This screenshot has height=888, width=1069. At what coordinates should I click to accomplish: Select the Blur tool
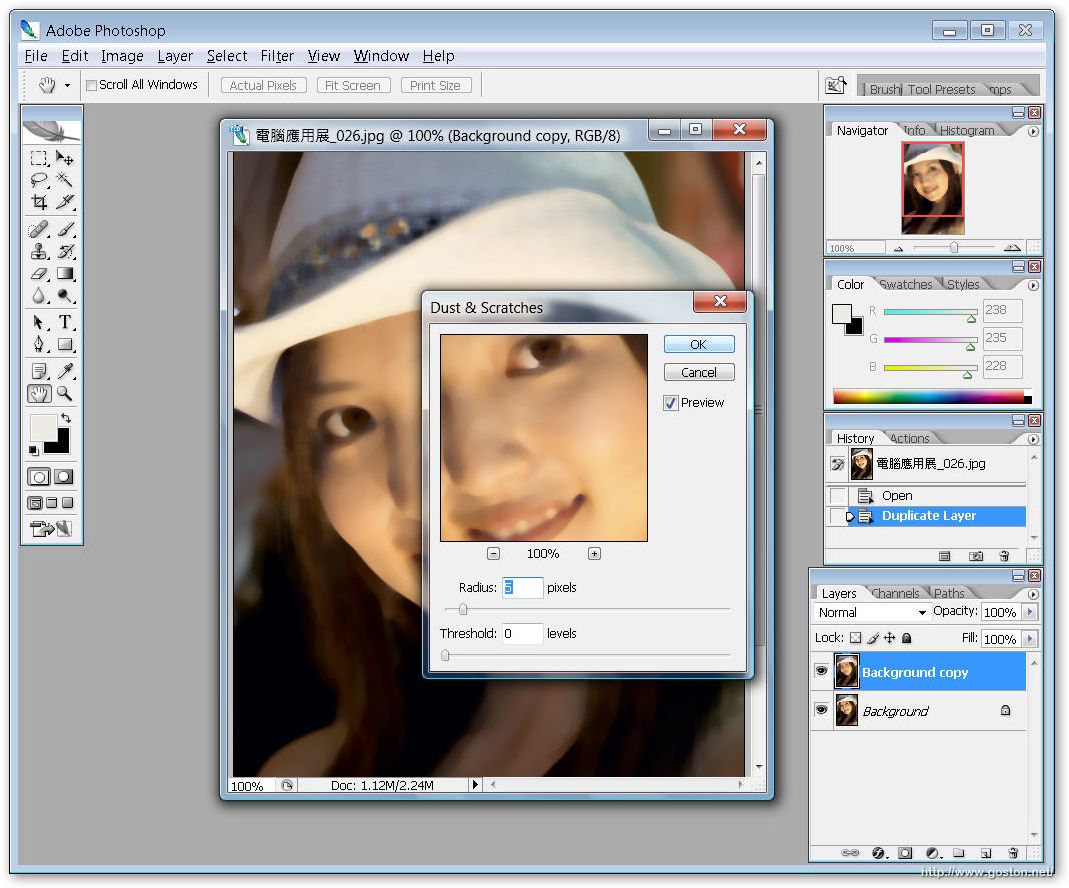point(39,295)
